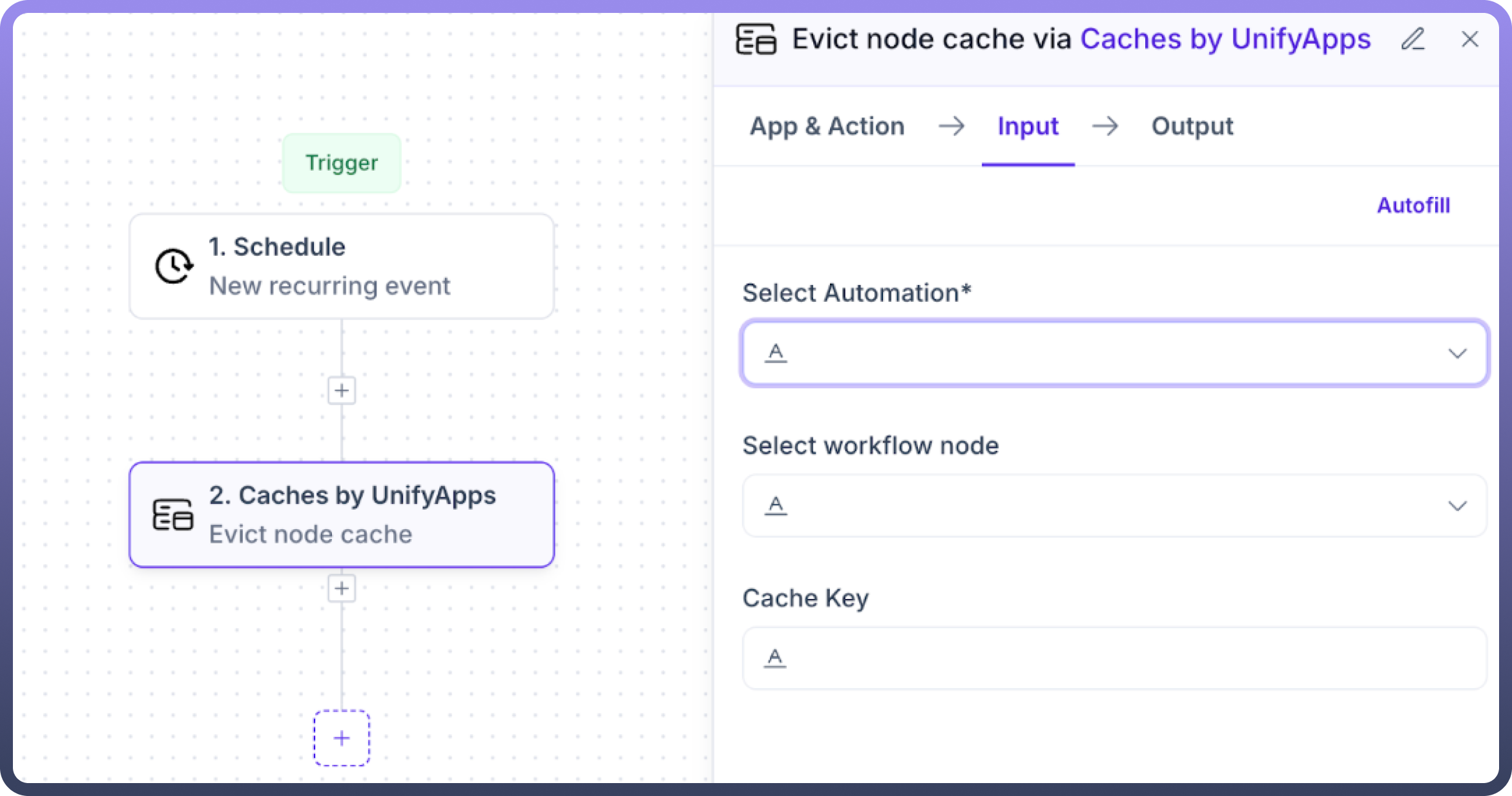Image resolution: width=1512 pixels, height=796 pixels.
Task: Click the Caches icon in panel header
Action: pyautogui.click(x=756, y=39)
